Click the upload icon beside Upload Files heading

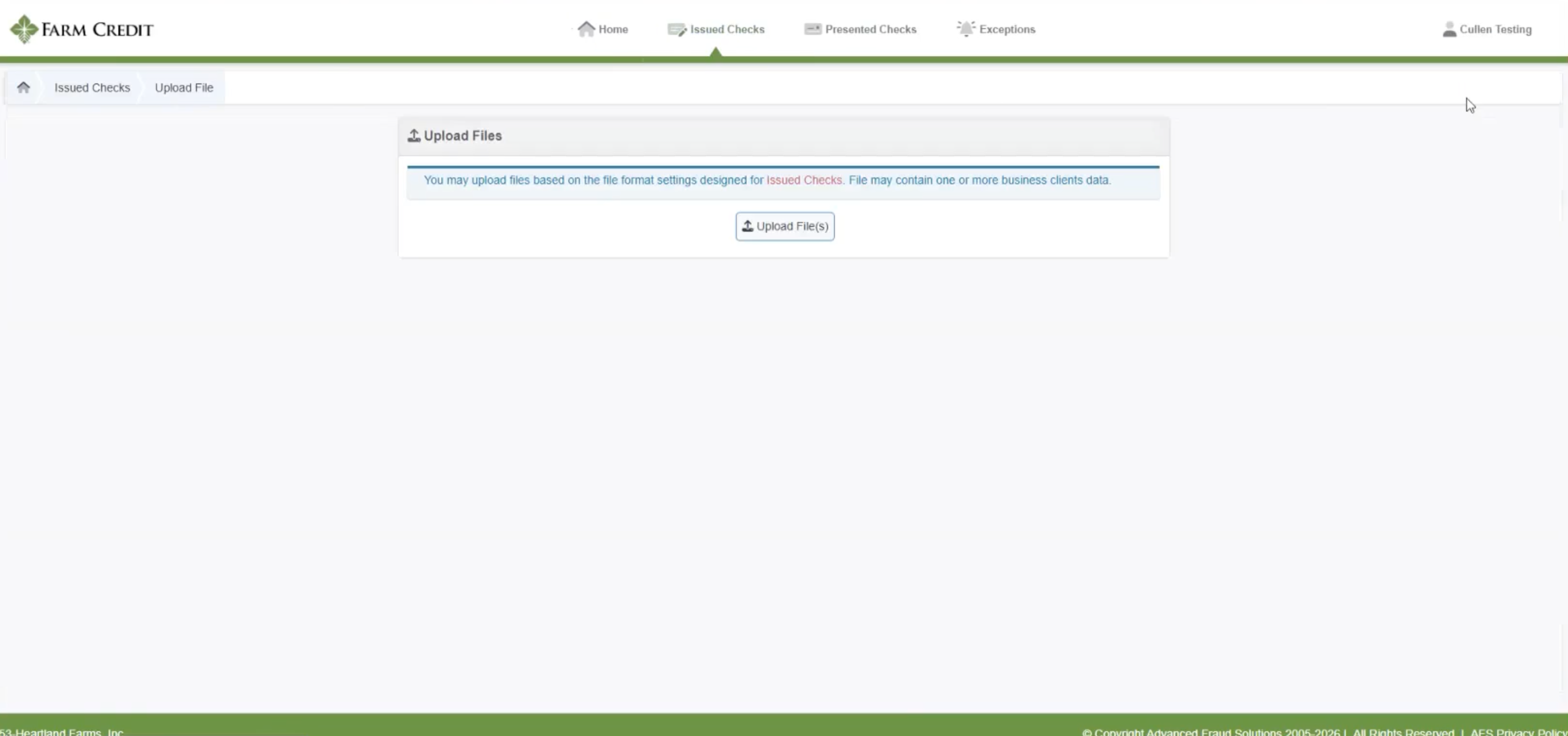pos(414,136)
